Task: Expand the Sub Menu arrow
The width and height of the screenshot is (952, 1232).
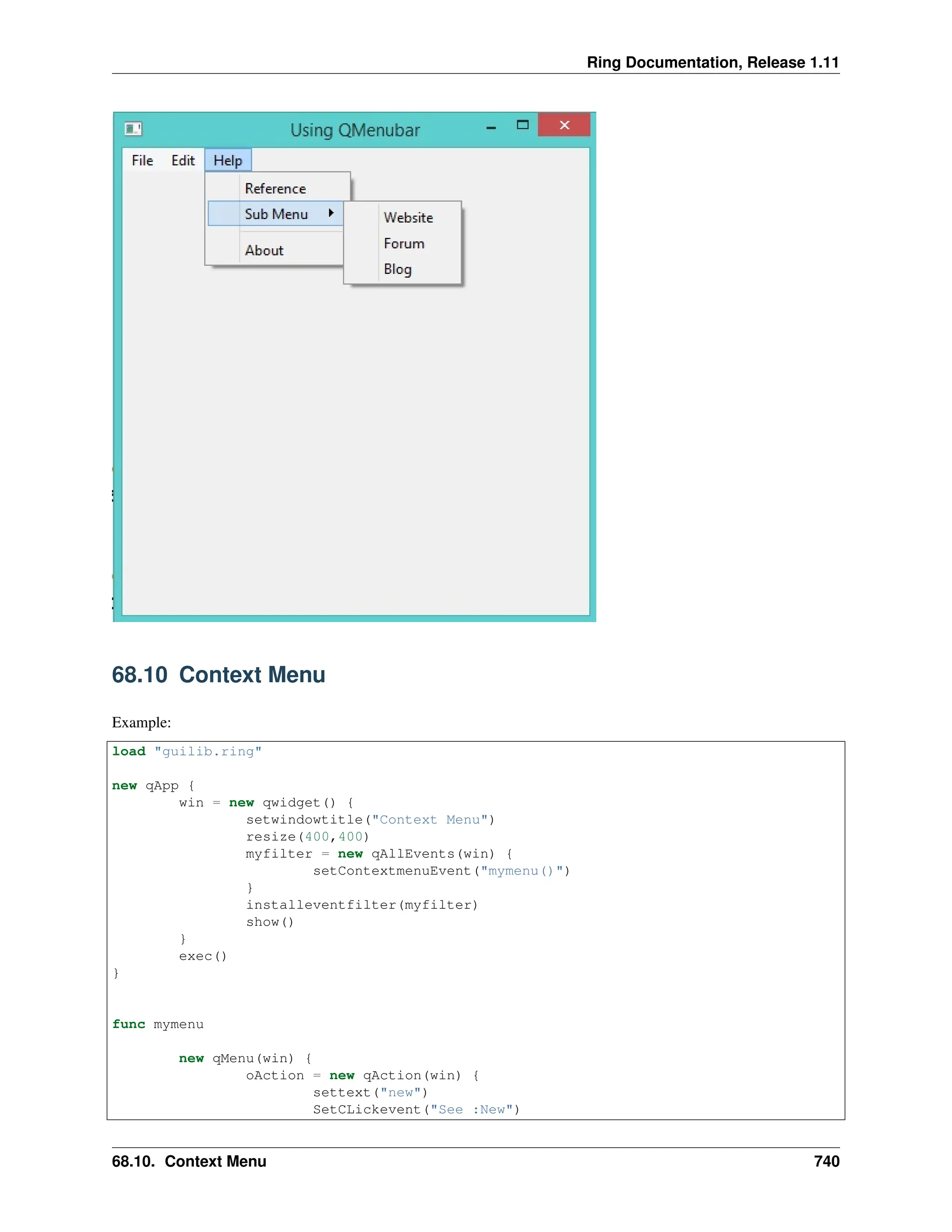Action: pos(331,213)
